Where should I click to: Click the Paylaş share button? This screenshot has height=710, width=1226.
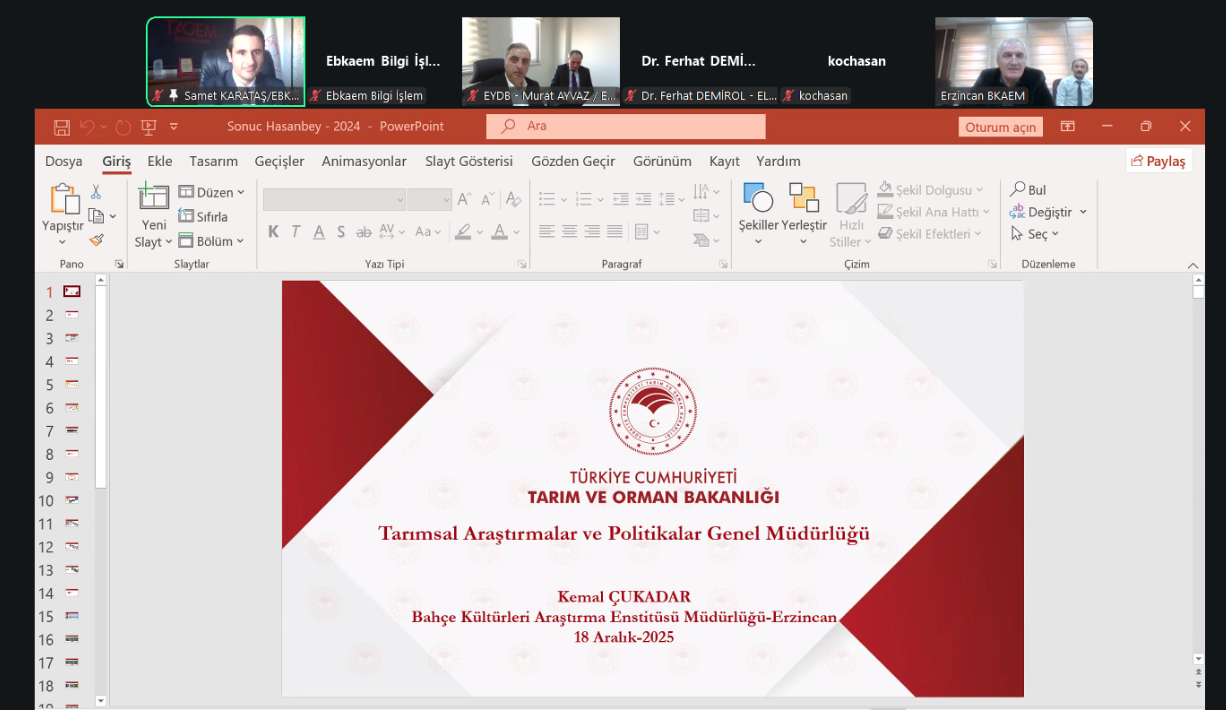pos(1157,161)
